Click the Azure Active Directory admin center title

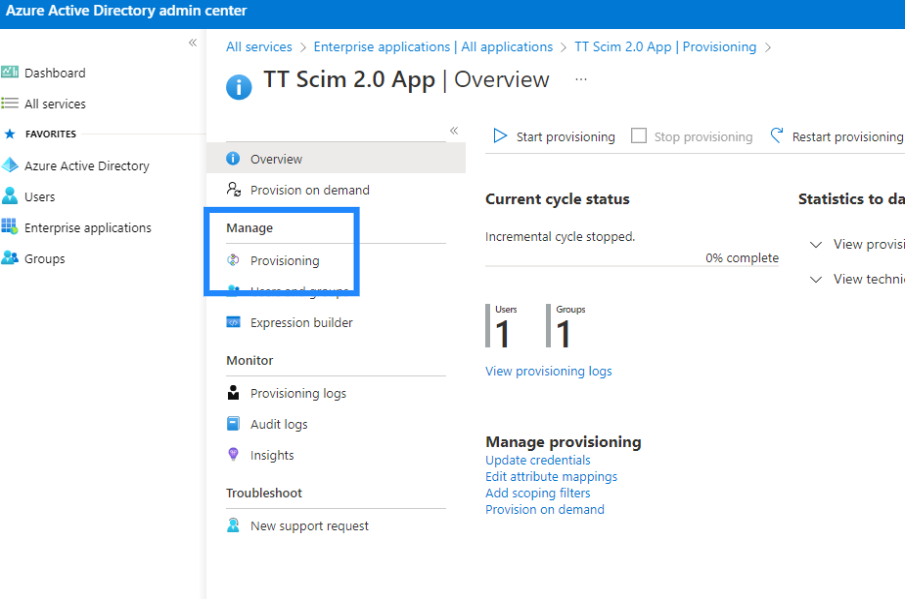126,11
